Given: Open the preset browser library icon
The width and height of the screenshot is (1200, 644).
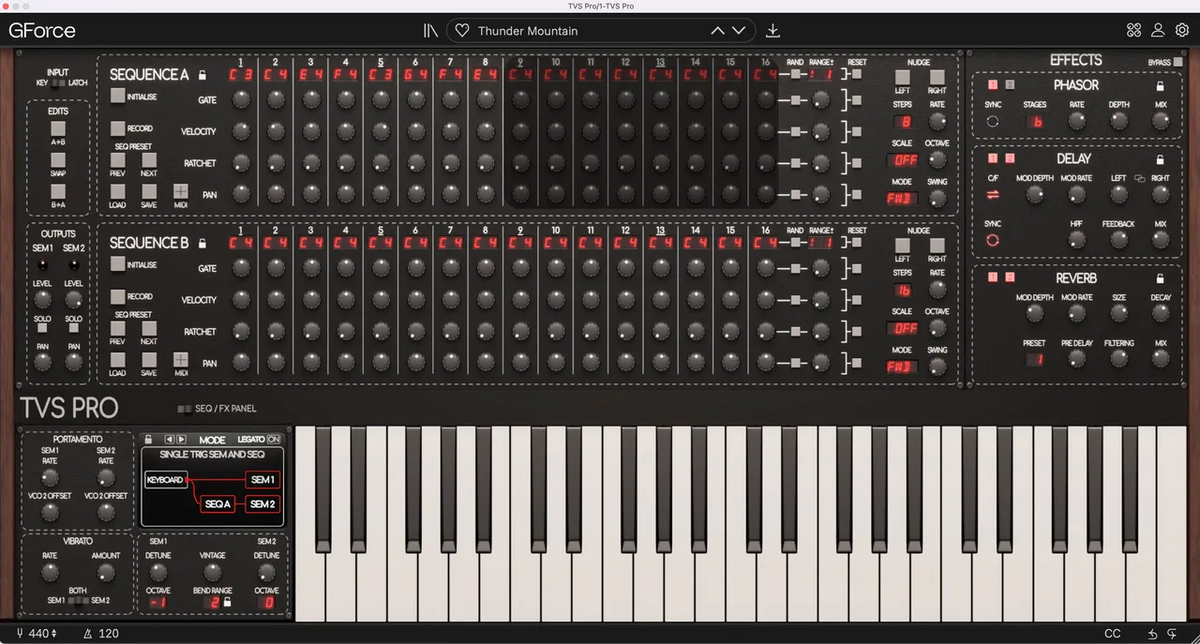Looking at the screenshot, I should 430,30.
